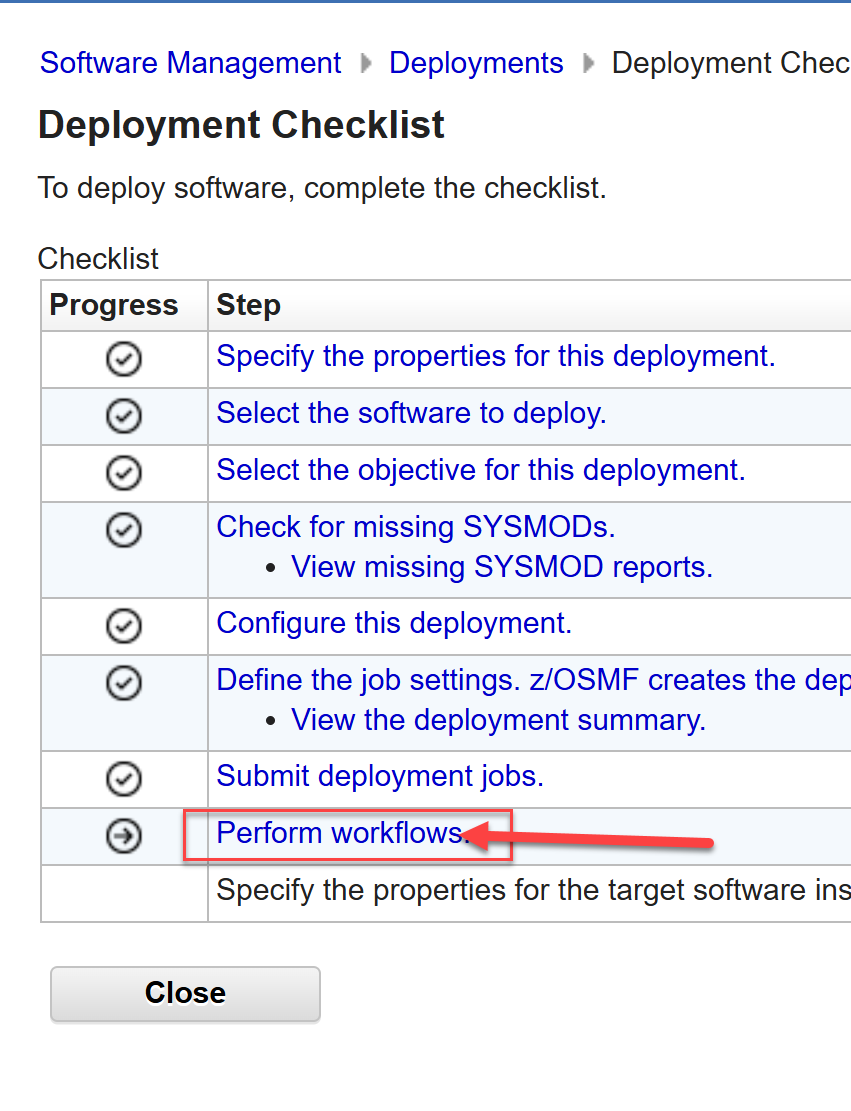Click the arrow icon beside 'Perform workflows'
Image resolution: width=851 pixels, height=1111 pixels.
tap(123, 836)
